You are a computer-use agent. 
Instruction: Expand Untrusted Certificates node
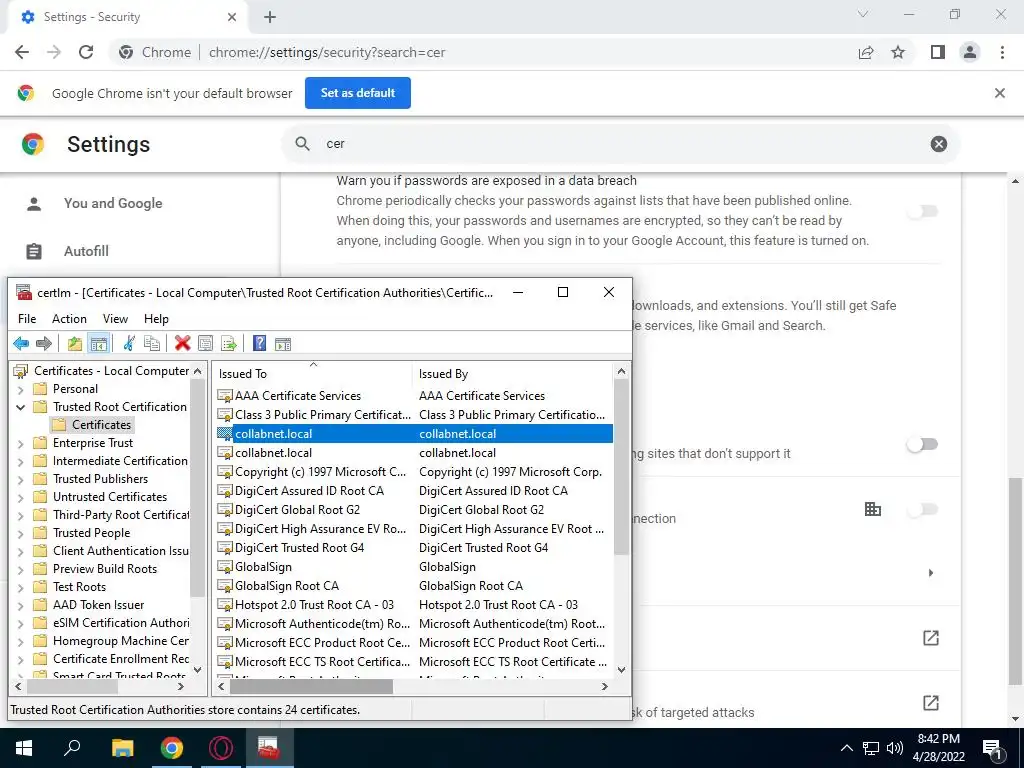[x=20, y=497]
